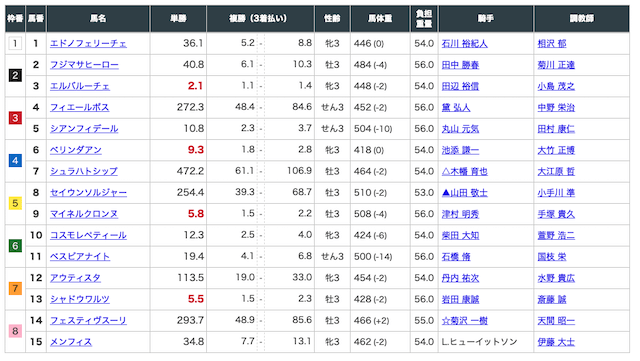Open horse link メンフィス
The height and width of the screenshot is (361, 640).
click(71, 341)
